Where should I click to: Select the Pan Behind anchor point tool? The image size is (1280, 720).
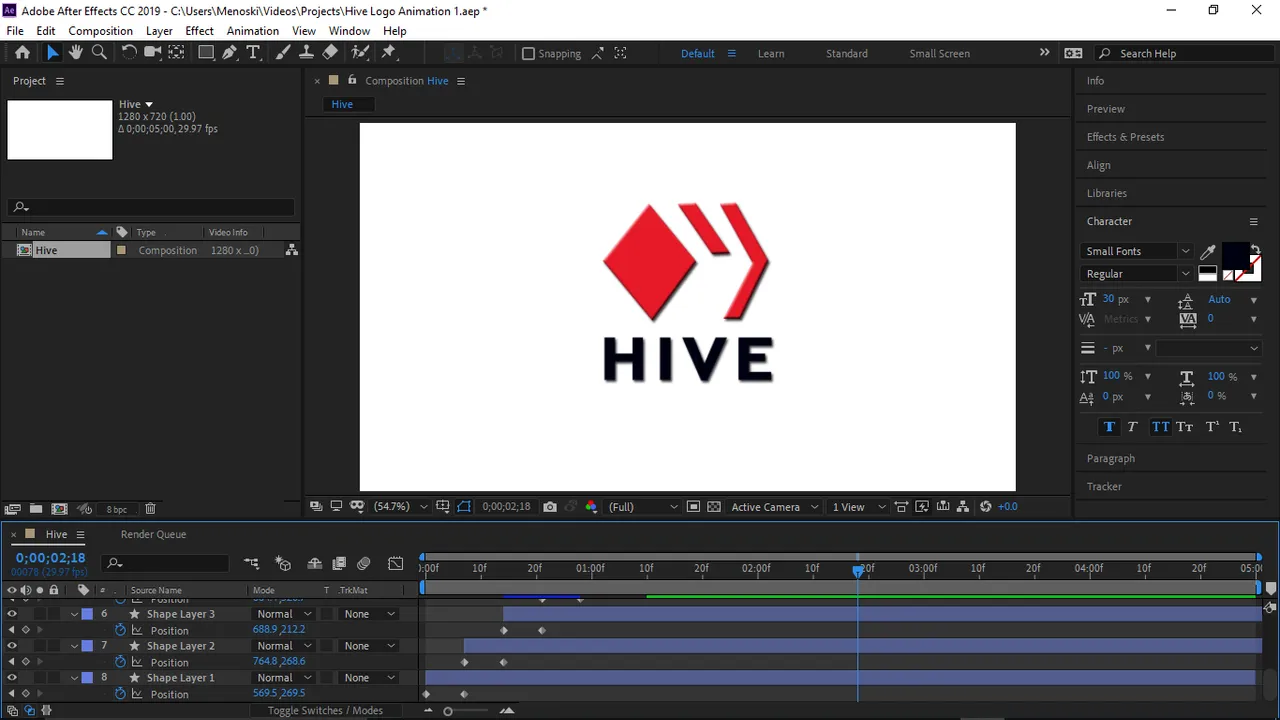tap(176, 53)
